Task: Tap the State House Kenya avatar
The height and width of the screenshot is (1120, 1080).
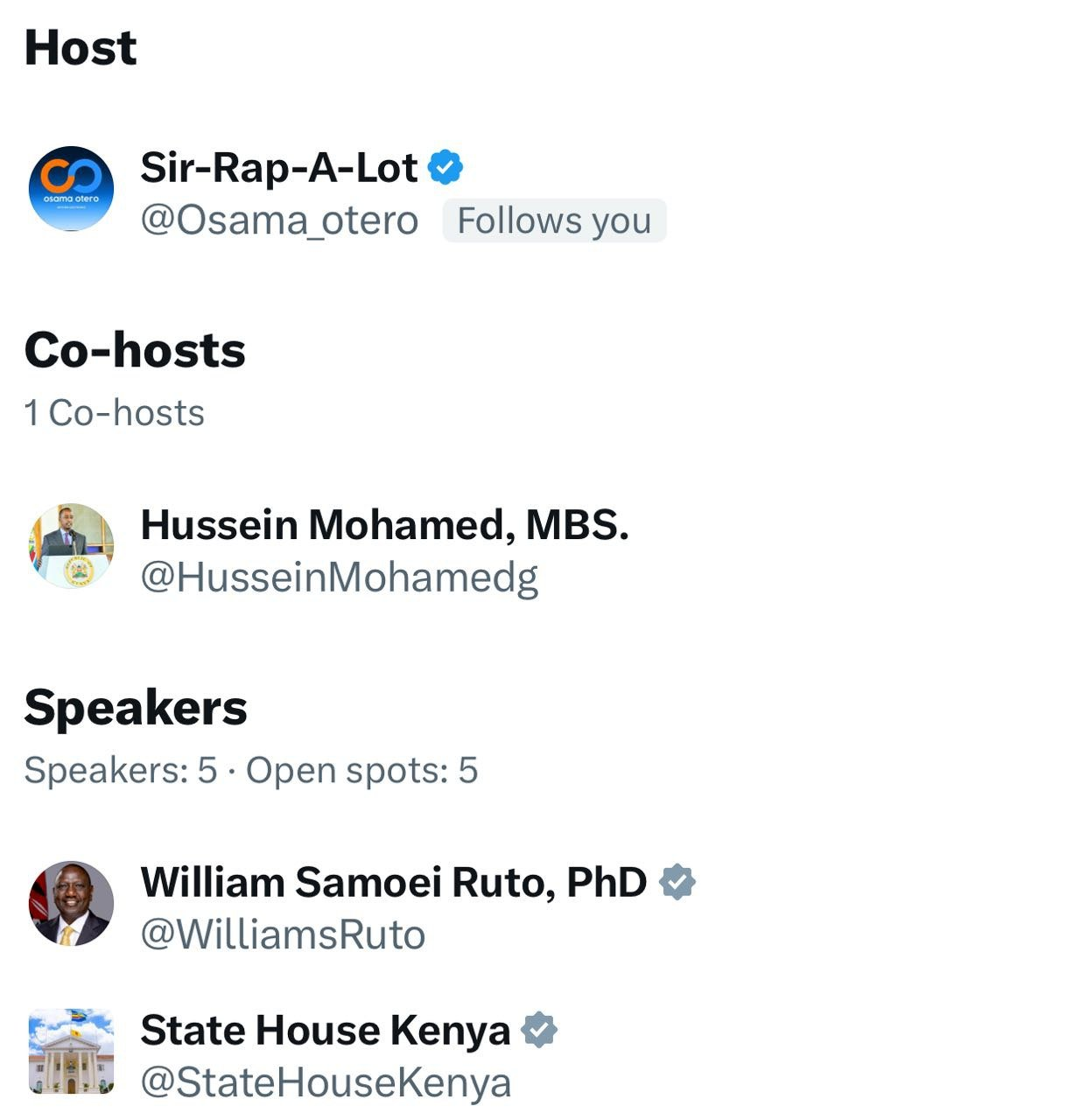Action: (71, 1051)
